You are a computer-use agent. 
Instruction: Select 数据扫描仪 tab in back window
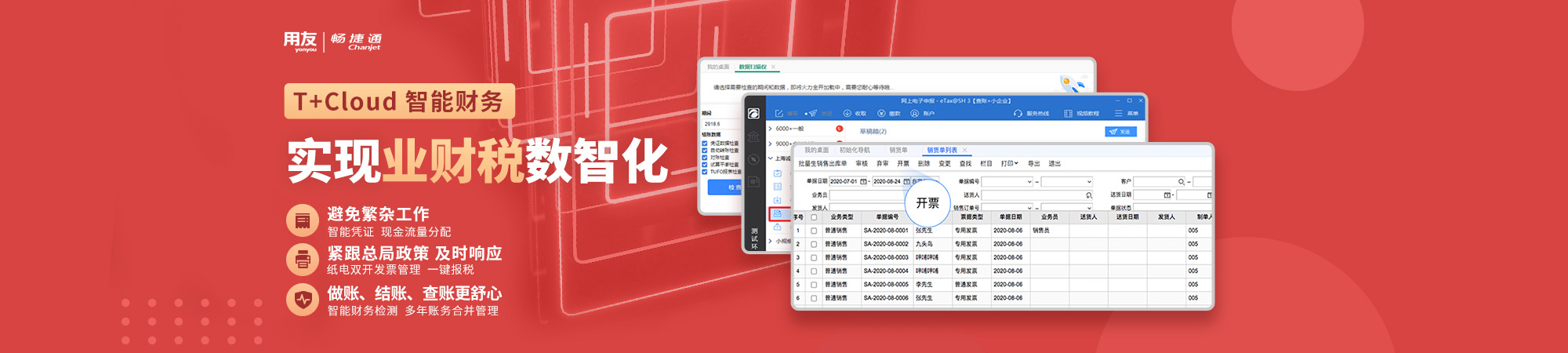(x=753, y=67)
